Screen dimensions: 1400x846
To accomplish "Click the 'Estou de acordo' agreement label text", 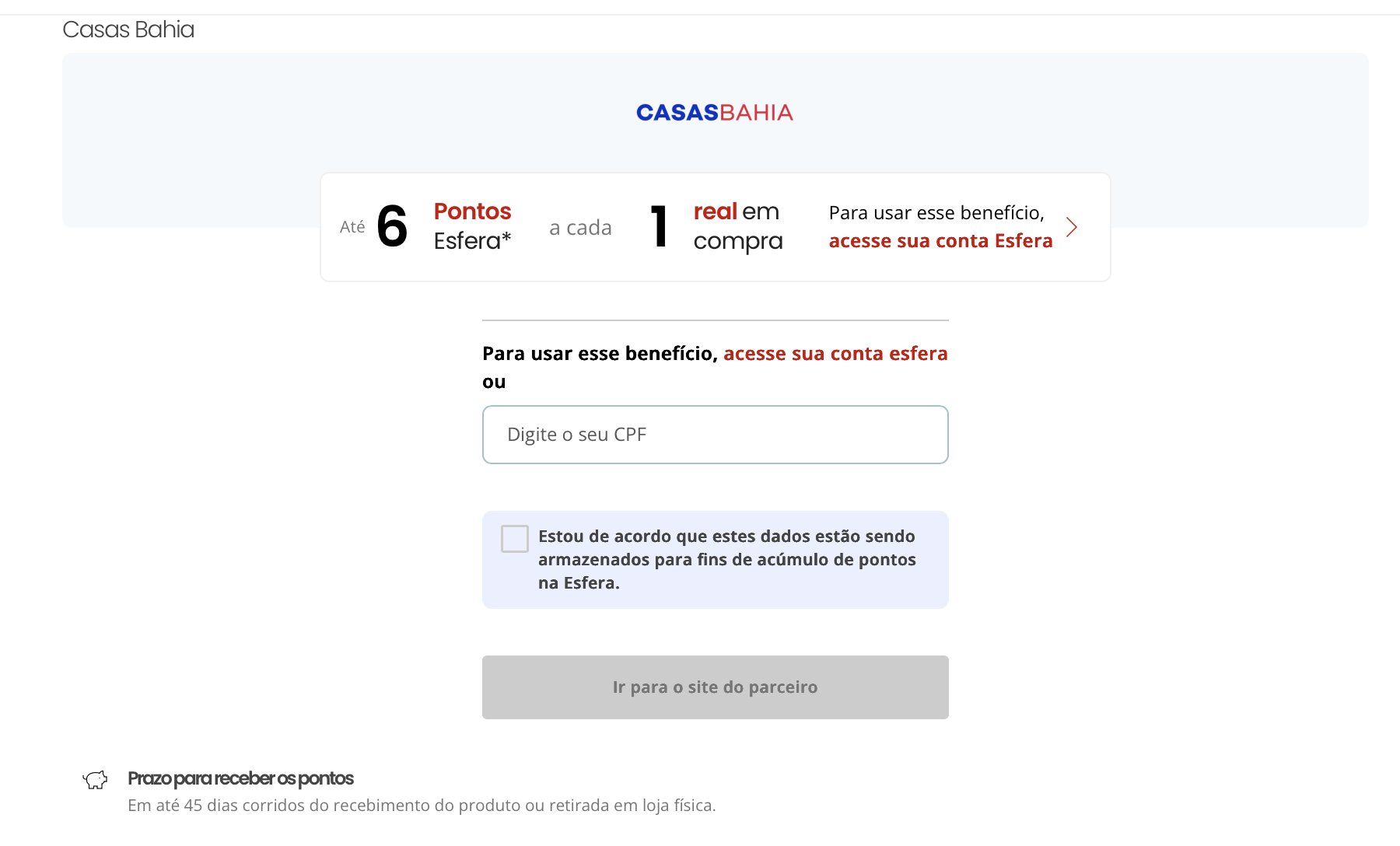I will [x=726, y=559].
